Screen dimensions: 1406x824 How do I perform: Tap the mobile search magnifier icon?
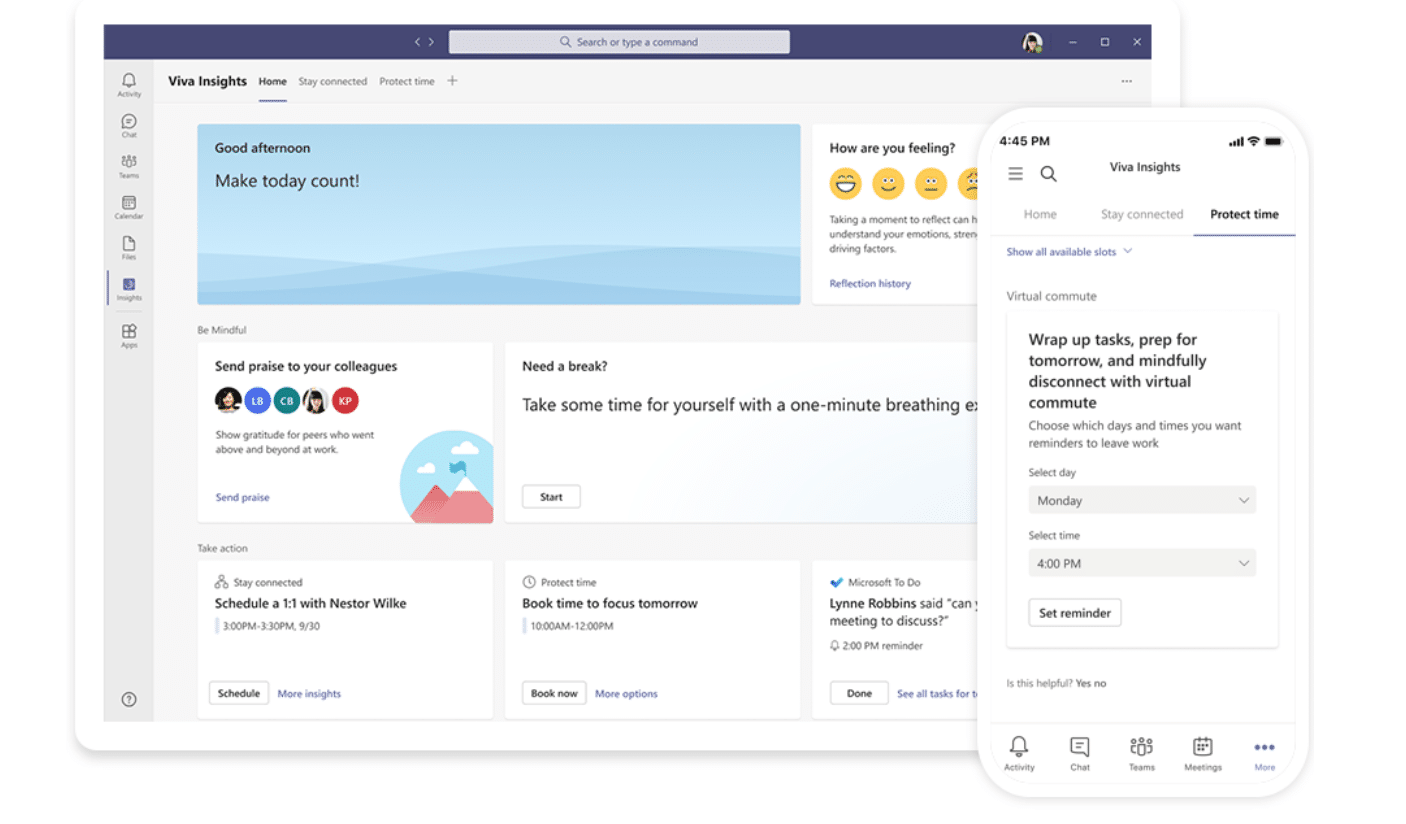pyautogui.click(x=1048, y=174)
